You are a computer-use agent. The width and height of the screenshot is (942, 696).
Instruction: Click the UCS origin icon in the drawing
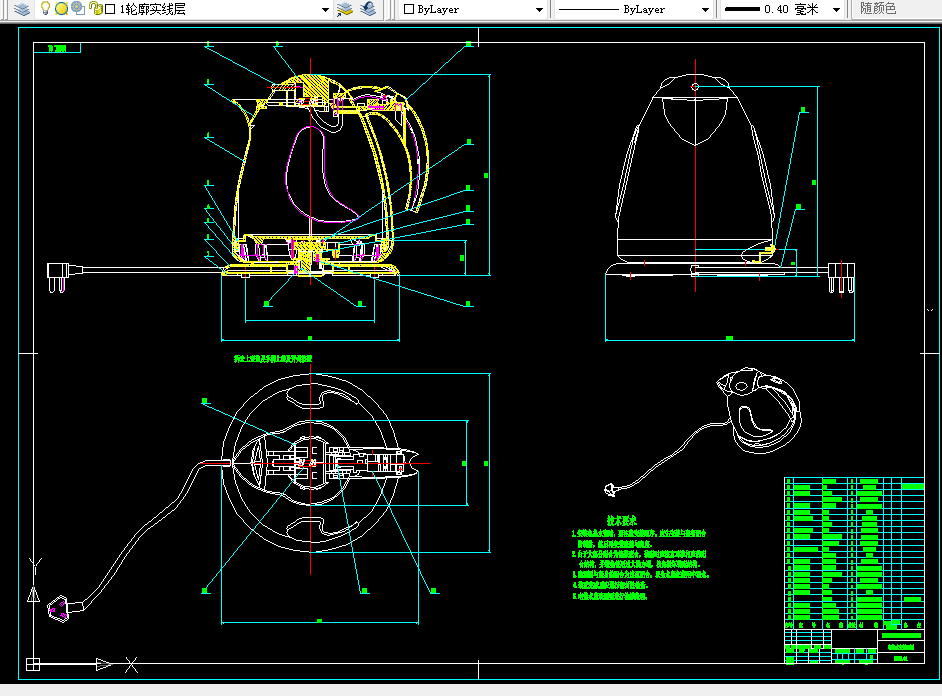point(33,664)
